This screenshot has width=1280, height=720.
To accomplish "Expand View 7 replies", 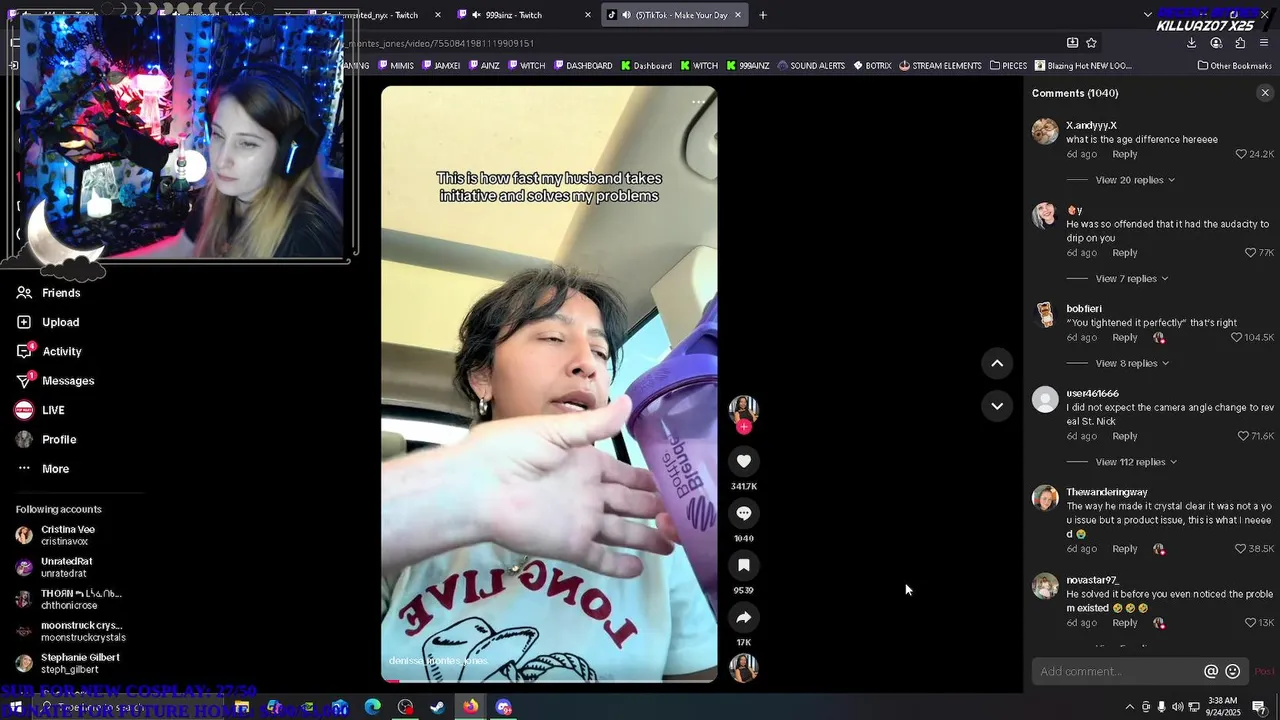I will click(1132, 279).
